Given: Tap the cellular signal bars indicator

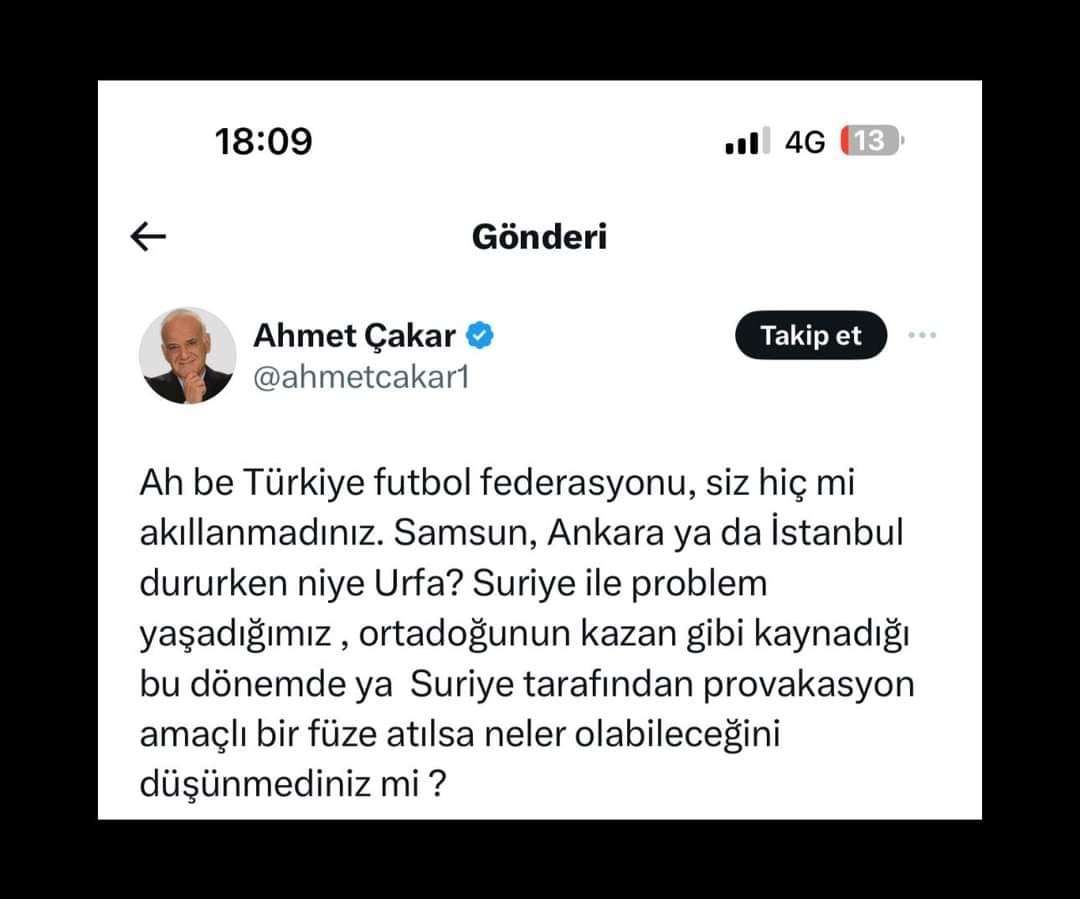Looking at the screenshot, I should point(747,141).
